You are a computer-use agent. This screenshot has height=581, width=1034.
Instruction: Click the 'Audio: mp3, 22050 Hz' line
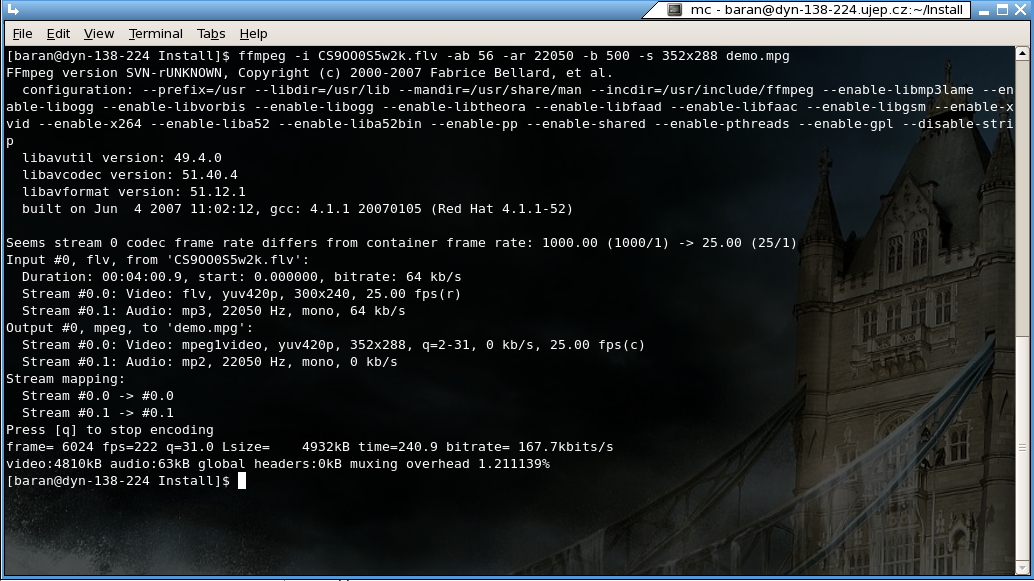tap(214, 311)
